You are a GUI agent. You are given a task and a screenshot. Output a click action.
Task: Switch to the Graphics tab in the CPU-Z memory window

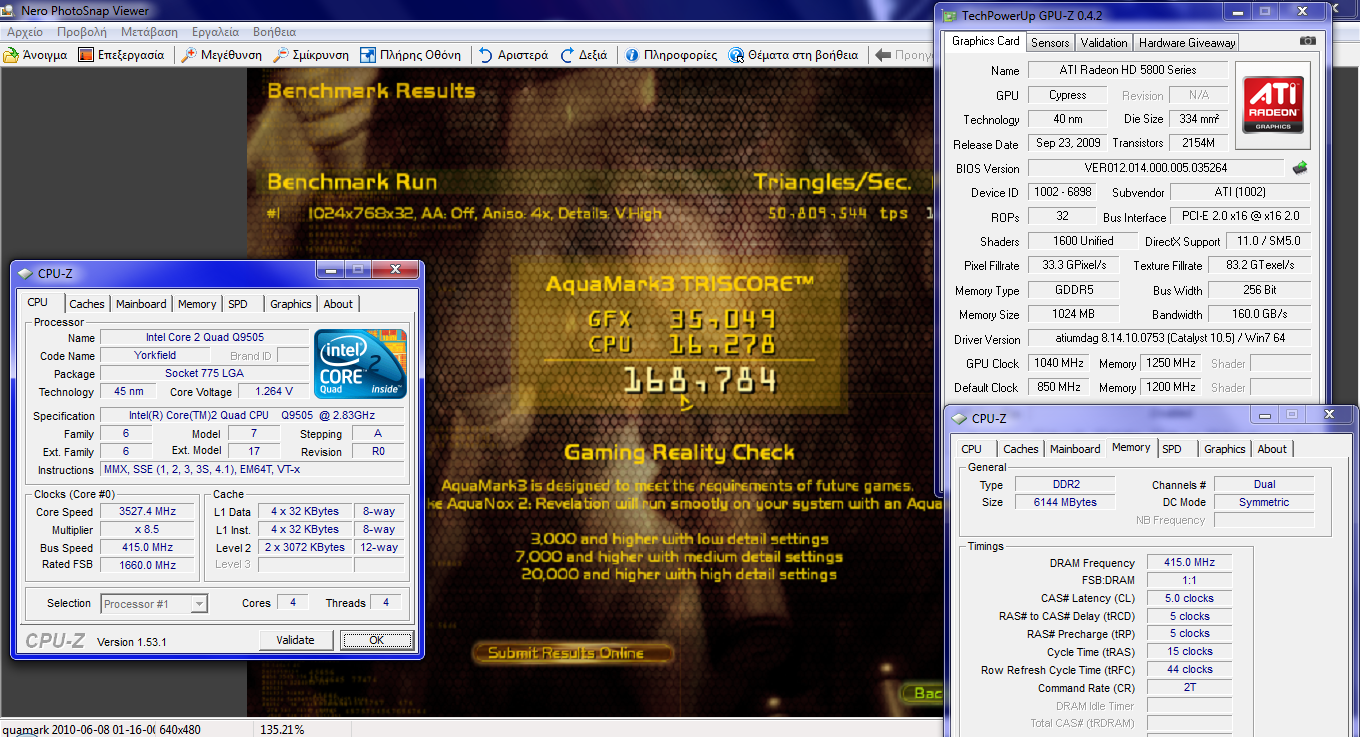pos(1225,449)
